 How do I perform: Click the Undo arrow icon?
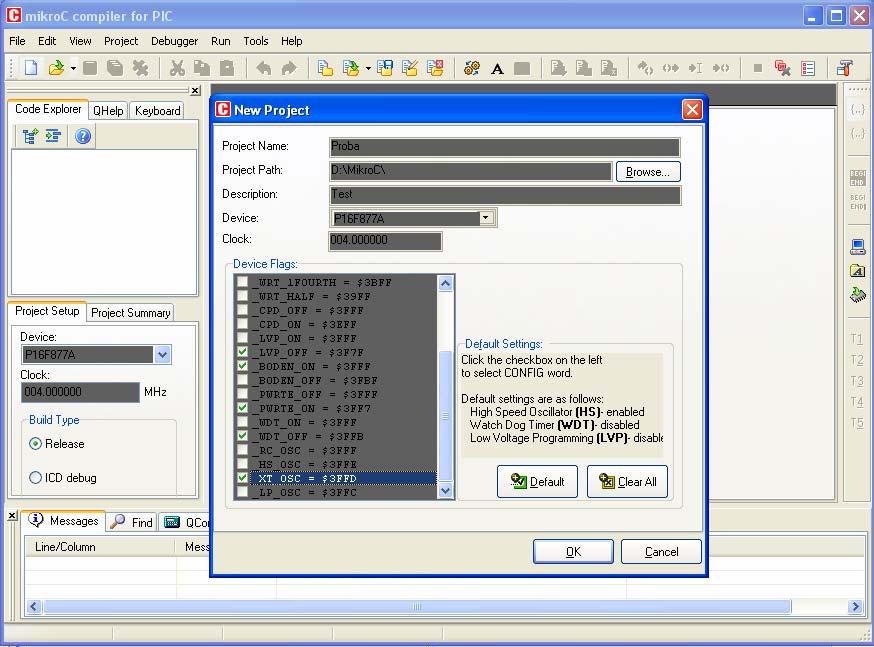pyautogui.click(x=264, y=68)
